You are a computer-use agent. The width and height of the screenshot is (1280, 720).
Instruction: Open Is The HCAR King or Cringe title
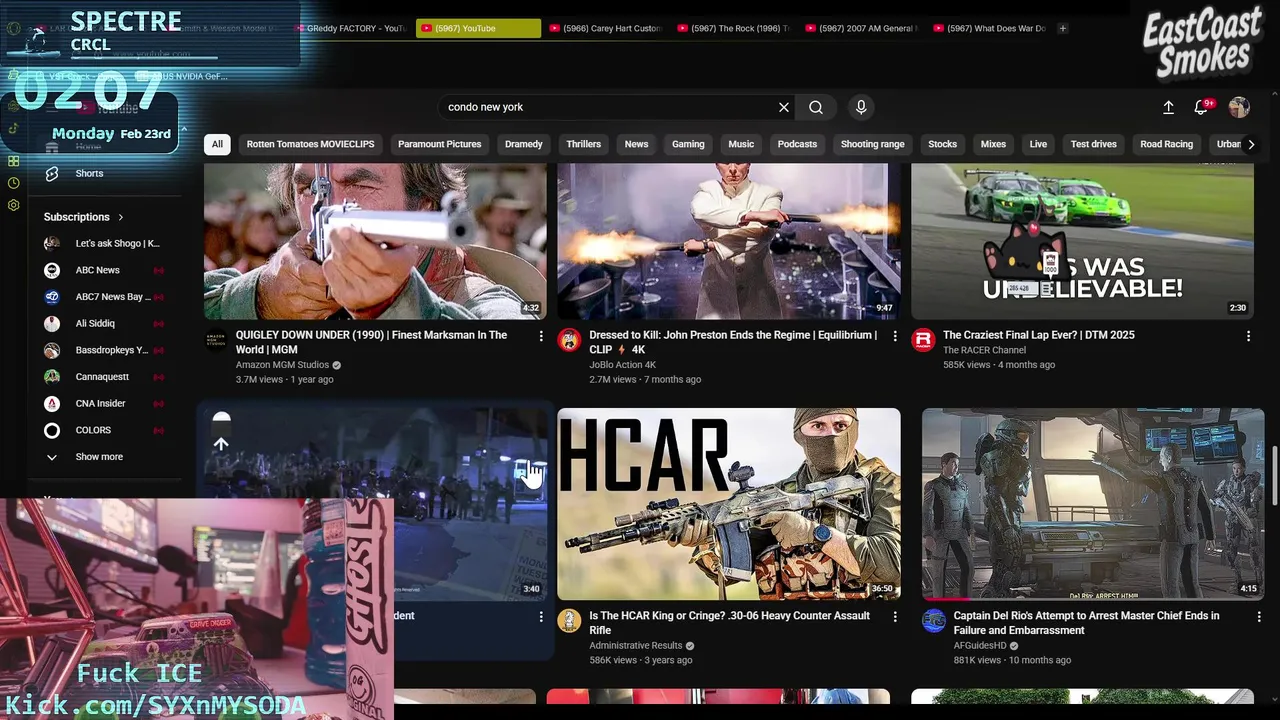[729, 623]
